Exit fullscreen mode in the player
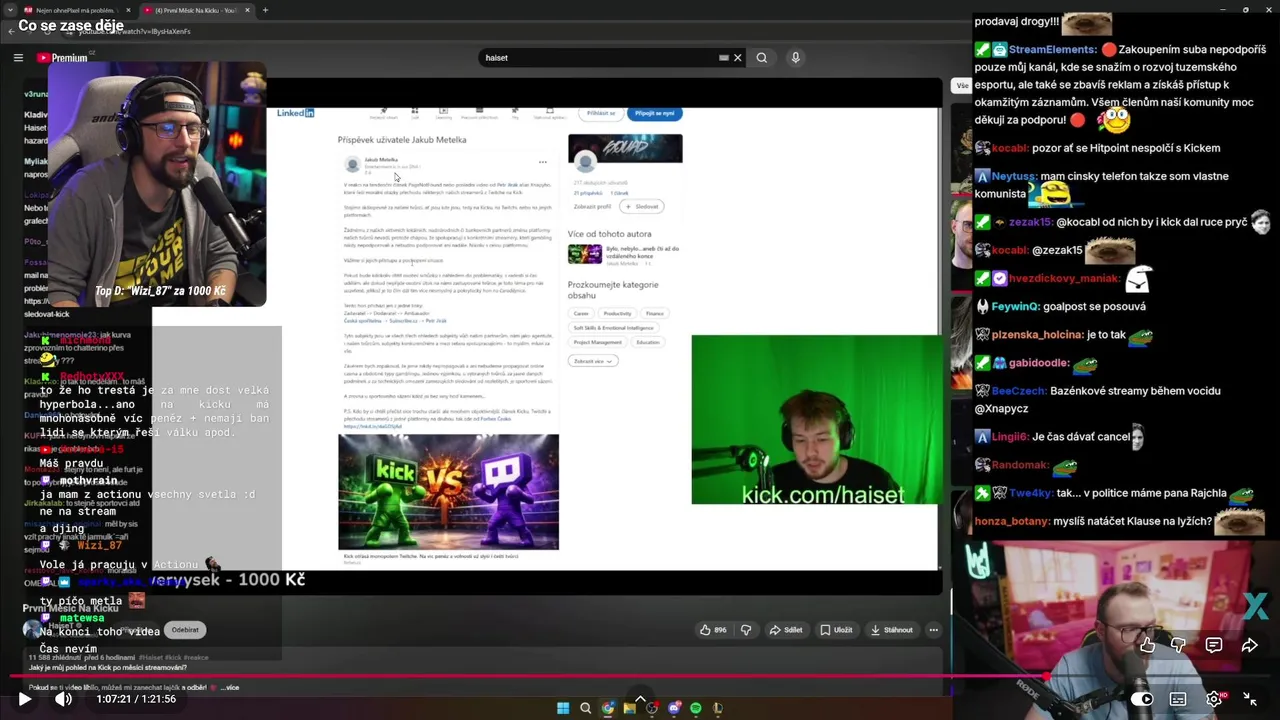 [x=1250, y=699]
